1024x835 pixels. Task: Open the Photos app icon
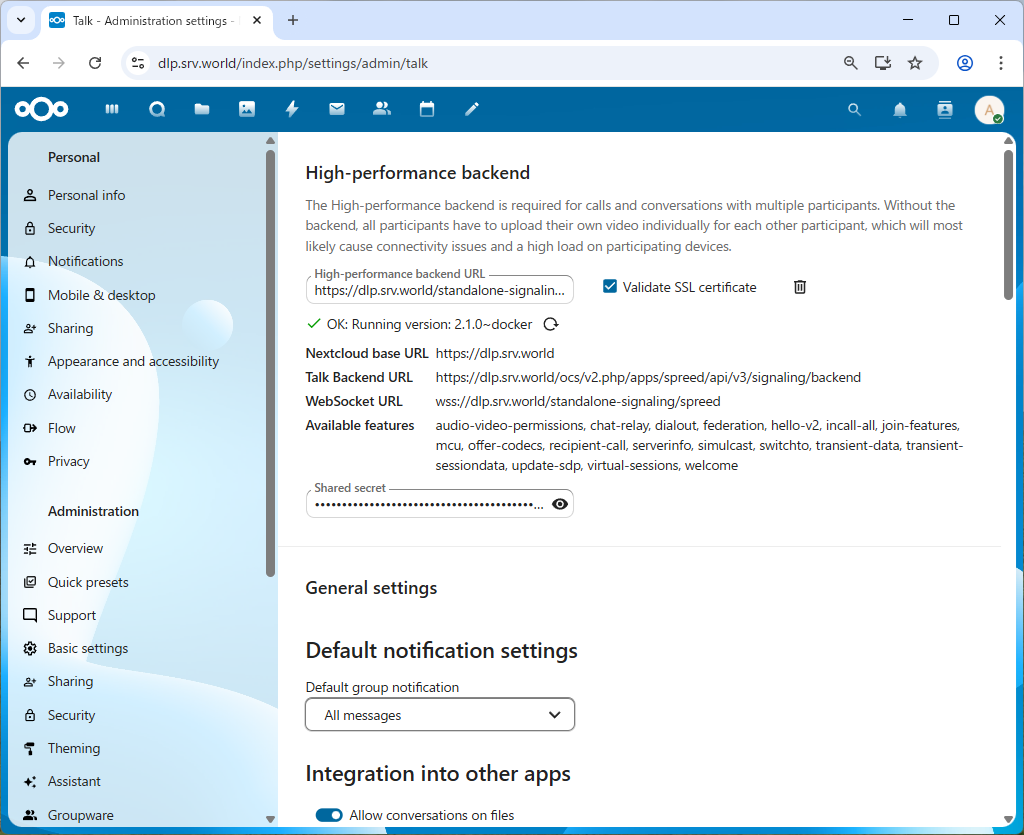point(247,109)
